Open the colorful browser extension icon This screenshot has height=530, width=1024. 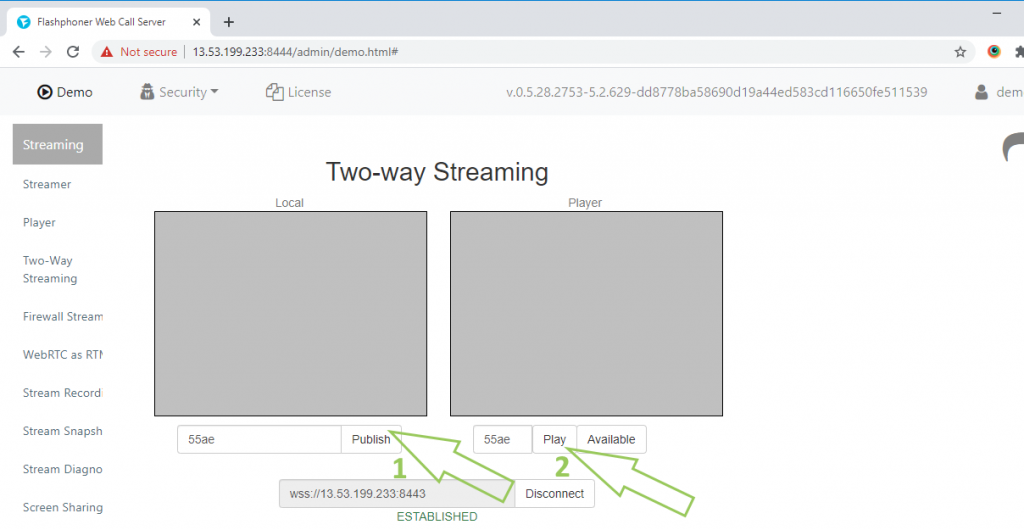tap(994, 52)
